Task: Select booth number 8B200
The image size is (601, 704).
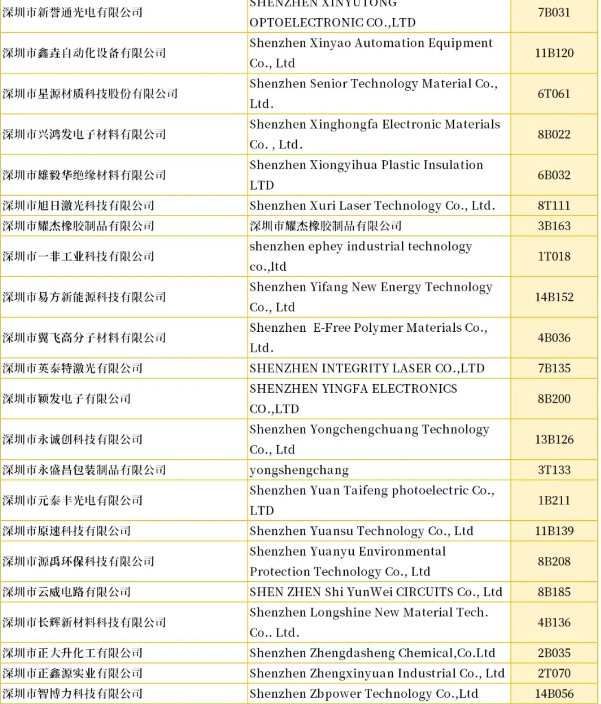Action: click(554, 399)
